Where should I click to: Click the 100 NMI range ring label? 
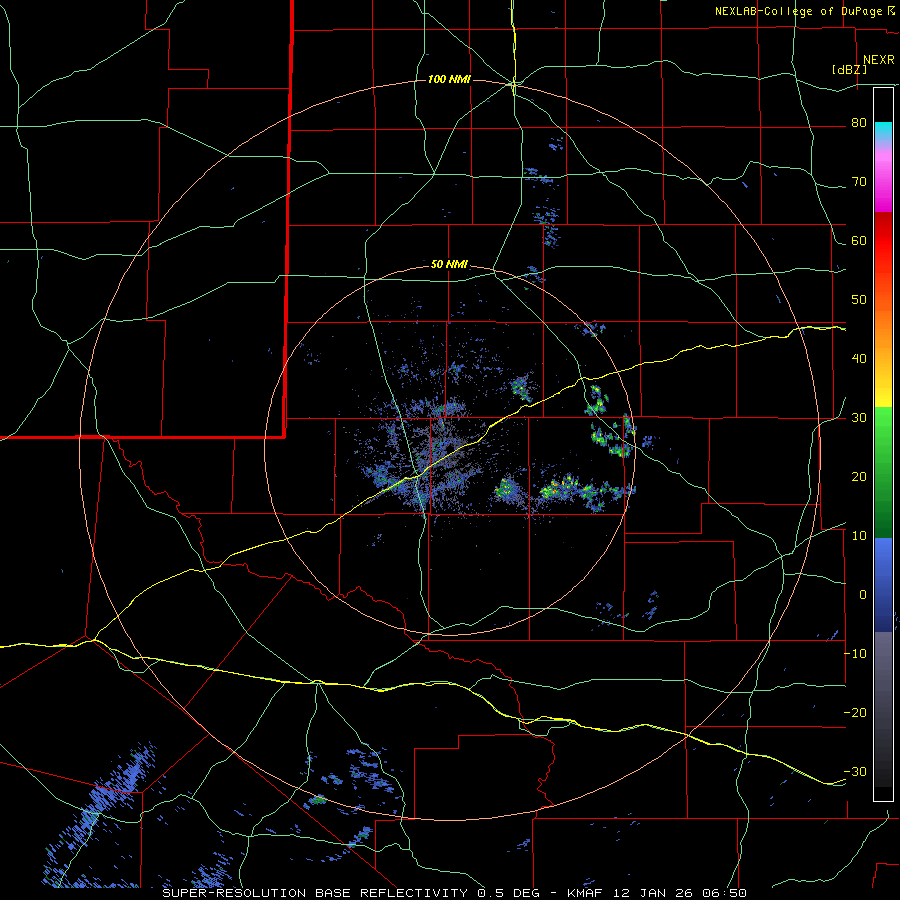click(x=449, y=79)
